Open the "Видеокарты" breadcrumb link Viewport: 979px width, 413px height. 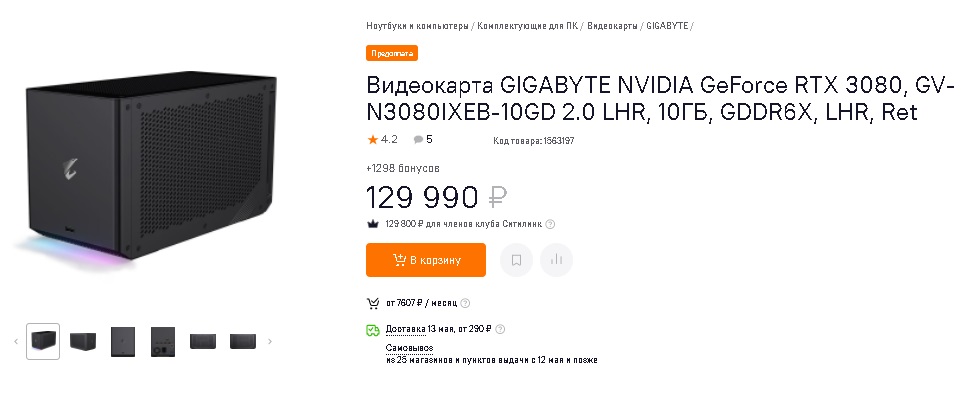tap(612, 26)
